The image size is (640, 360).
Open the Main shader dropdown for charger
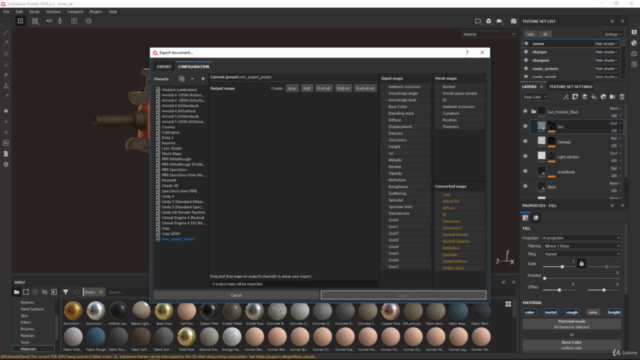pos(607,52)
